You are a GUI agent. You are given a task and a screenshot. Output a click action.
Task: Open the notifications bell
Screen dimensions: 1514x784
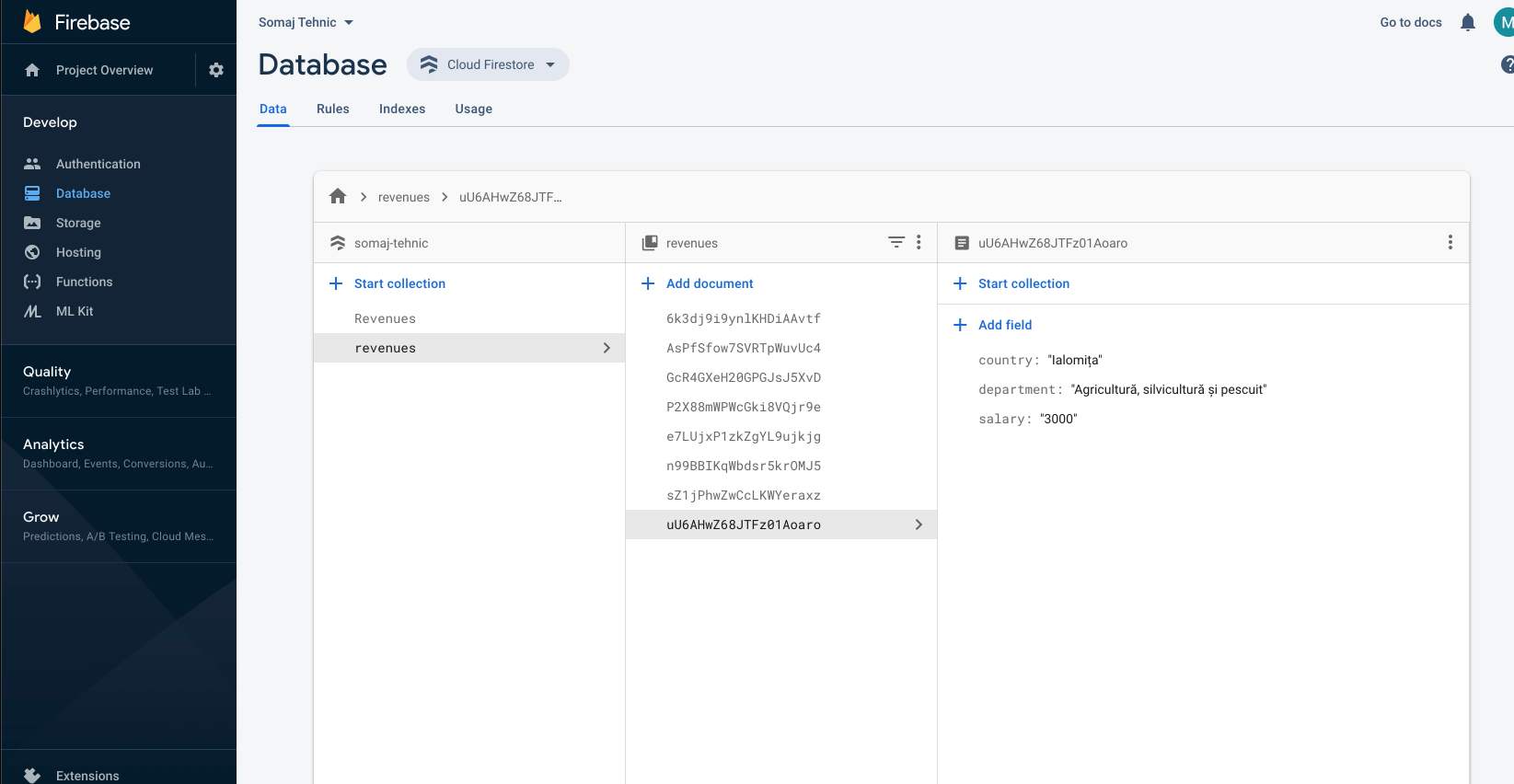(x=1468, y=22)
